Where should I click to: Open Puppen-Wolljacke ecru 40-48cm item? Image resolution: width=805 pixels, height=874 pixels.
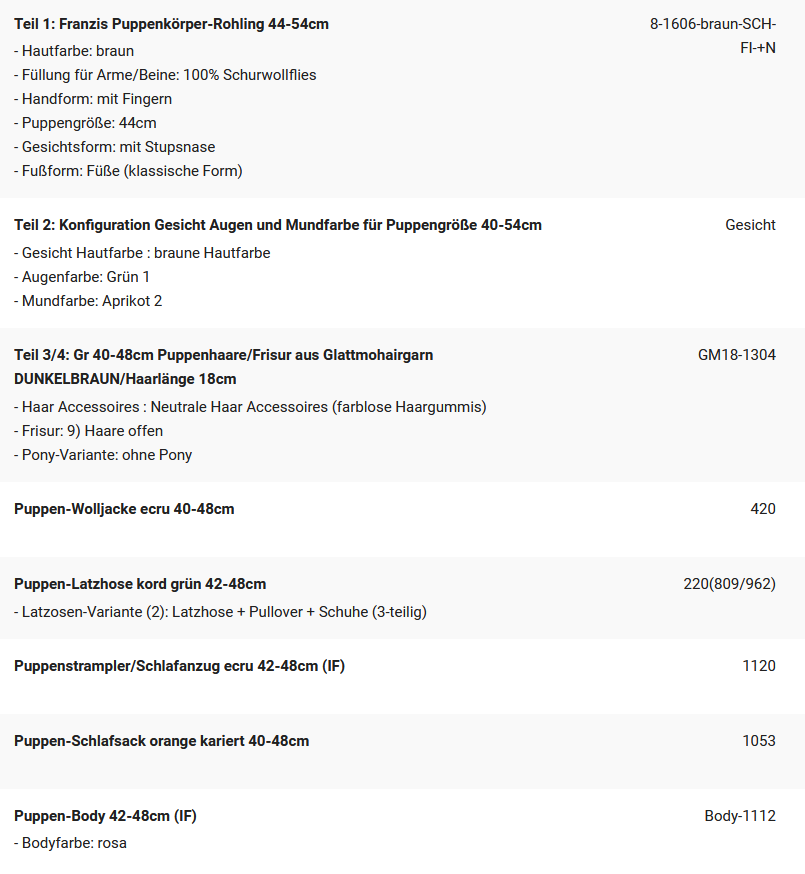[124, 509]
